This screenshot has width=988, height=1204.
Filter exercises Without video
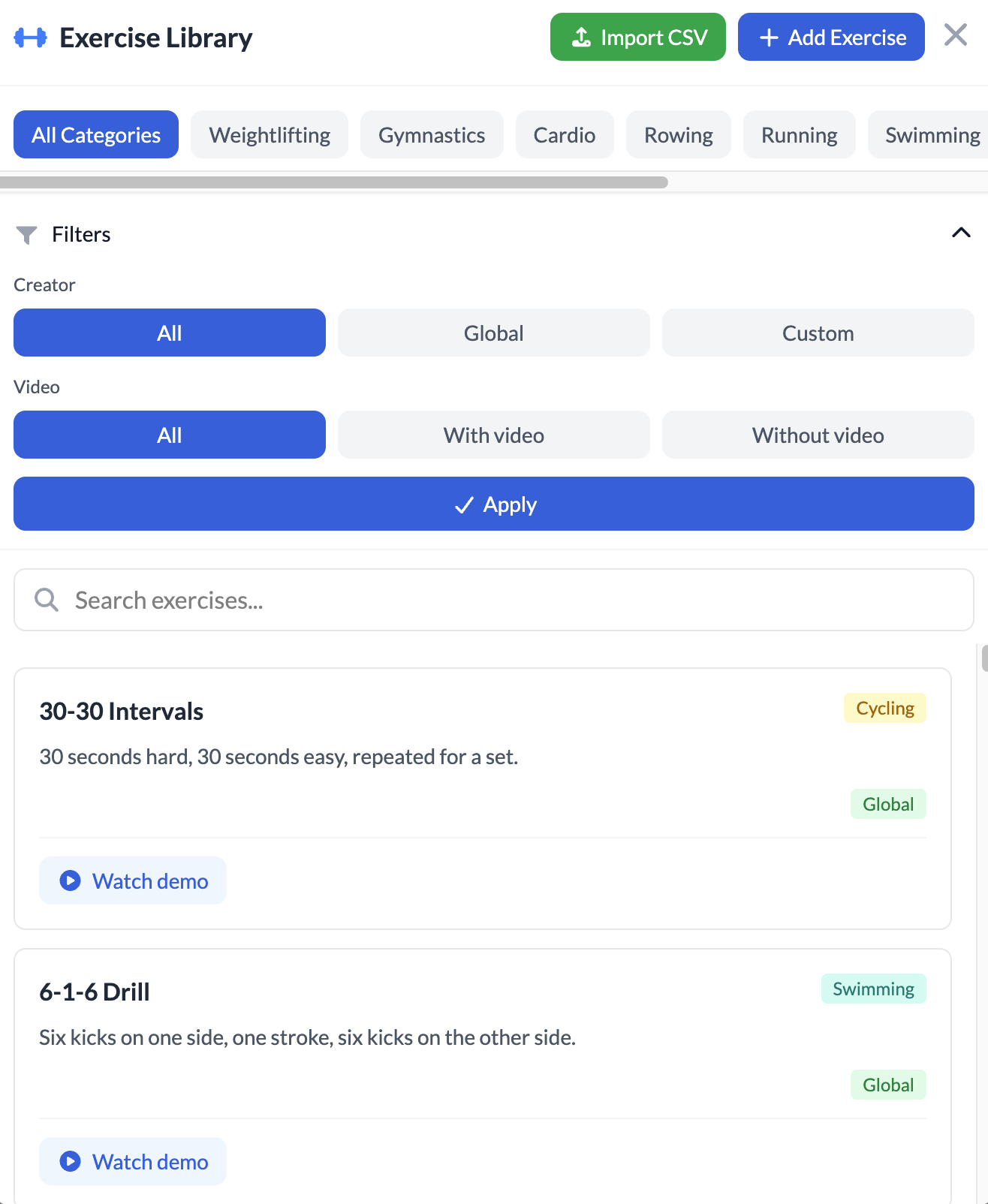tap(818, 435)
